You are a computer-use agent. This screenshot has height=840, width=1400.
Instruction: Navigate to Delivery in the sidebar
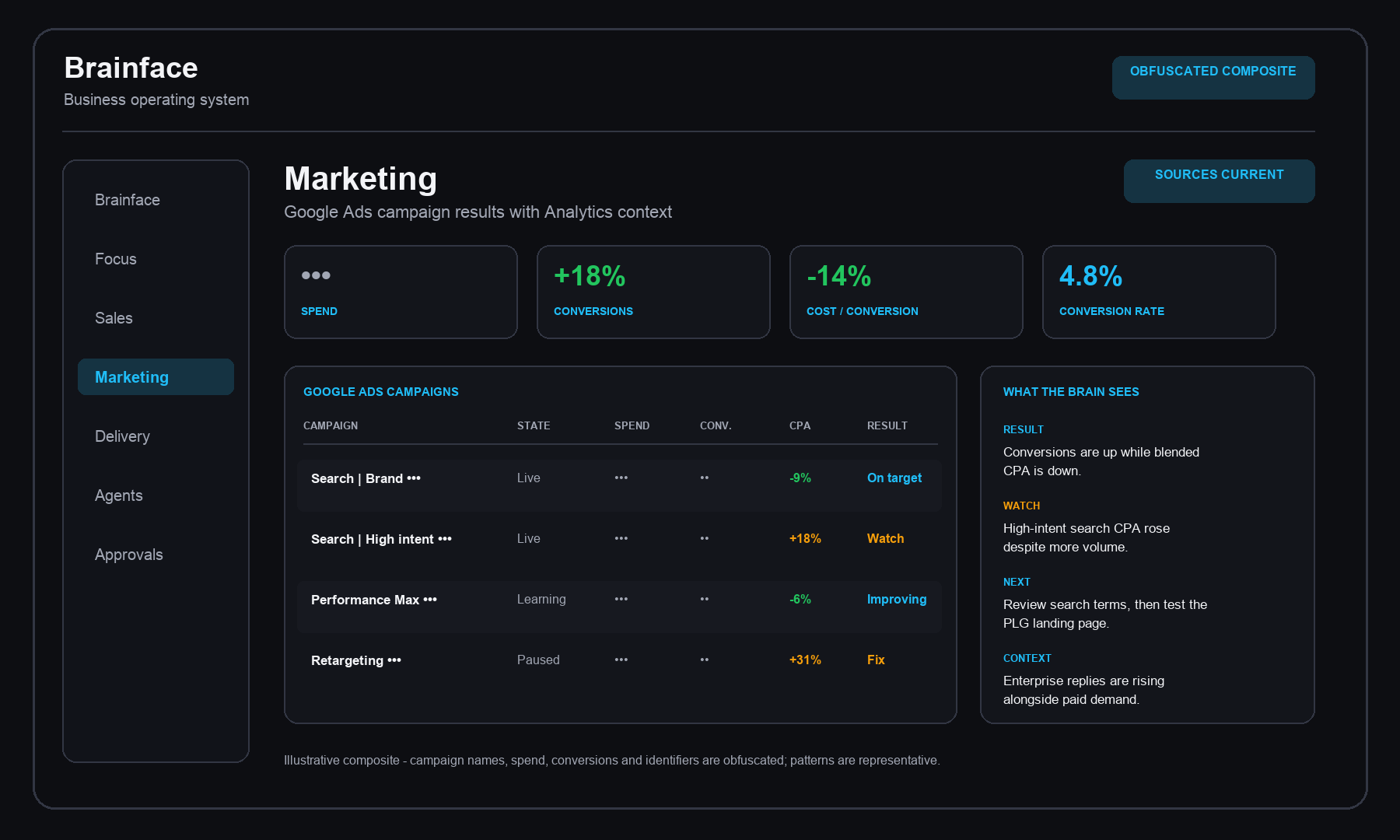156,436
